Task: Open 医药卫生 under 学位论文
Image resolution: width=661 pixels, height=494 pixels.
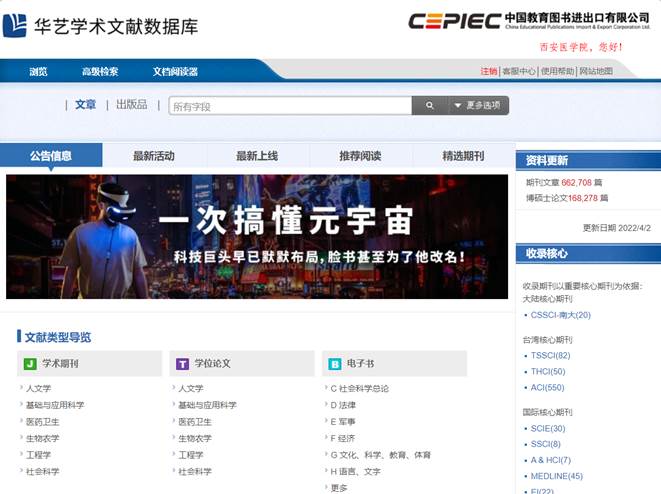Action: point(195,422)
